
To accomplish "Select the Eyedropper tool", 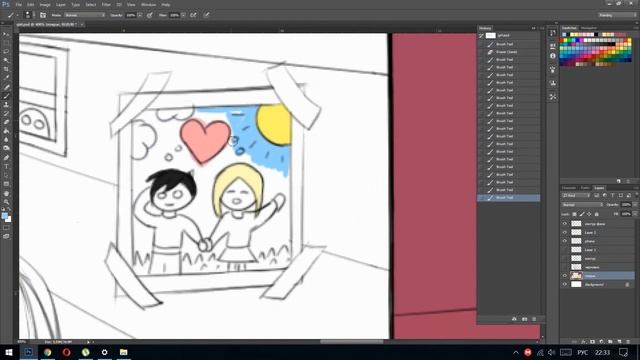I will click(x=6, y=78).
